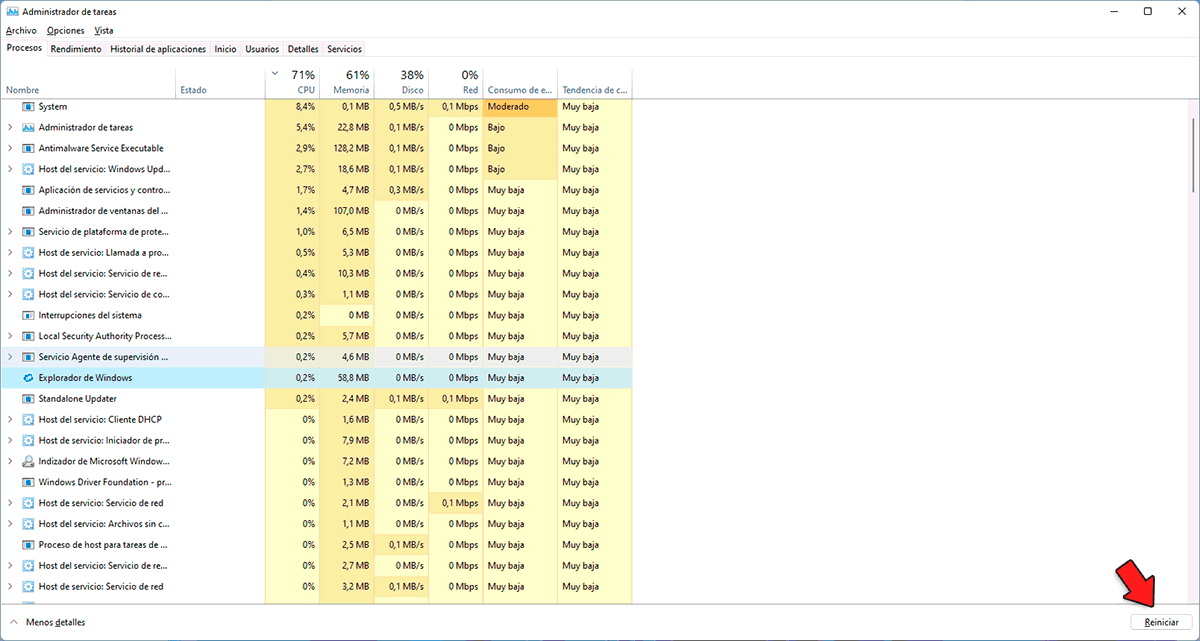This screenshot has height=641, width=1200.
Task: Click the Local Security Authority Process icon
Action: 28,336
